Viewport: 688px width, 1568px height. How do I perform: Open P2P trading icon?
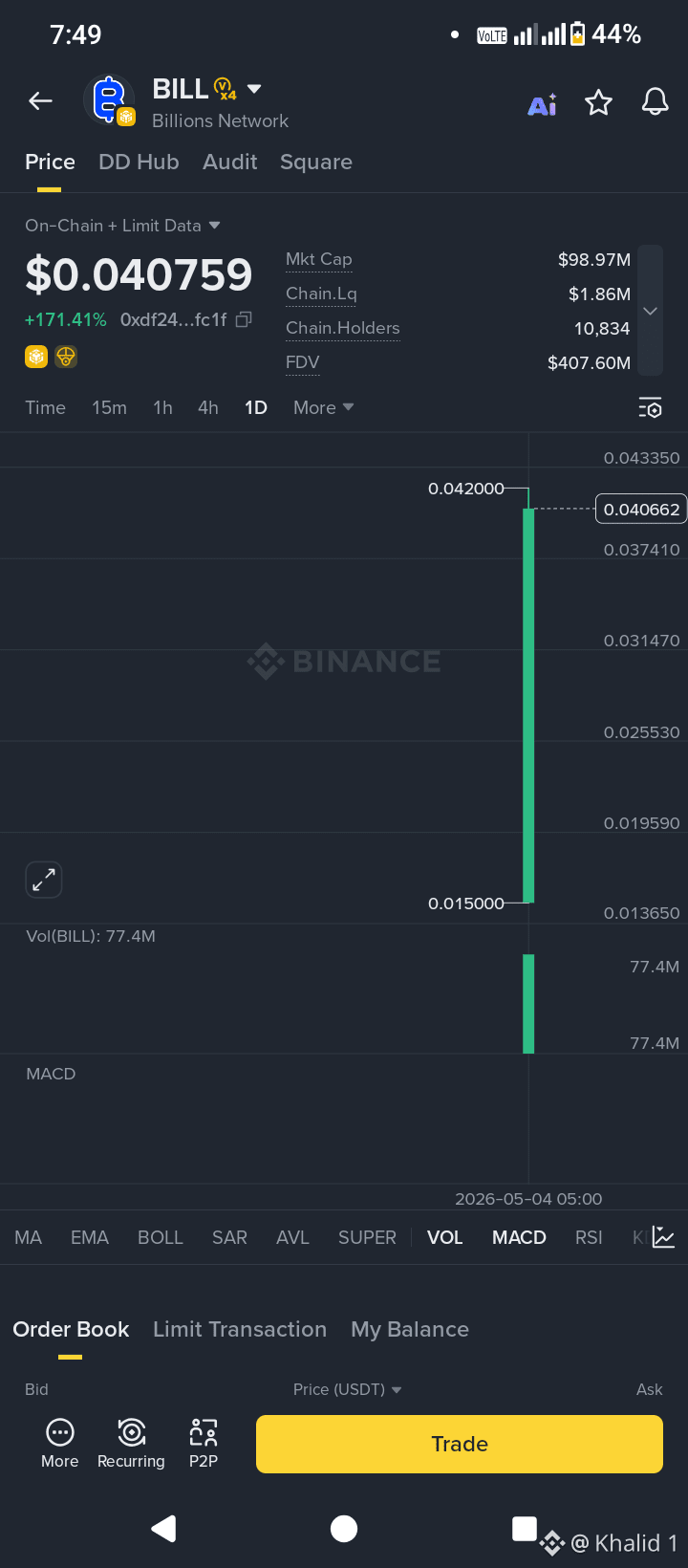204,1443
